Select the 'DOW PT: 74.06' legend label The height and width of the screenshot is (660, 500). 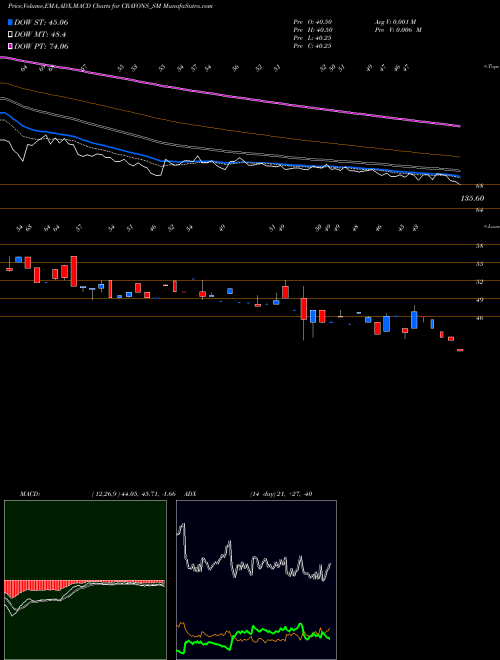41,46
